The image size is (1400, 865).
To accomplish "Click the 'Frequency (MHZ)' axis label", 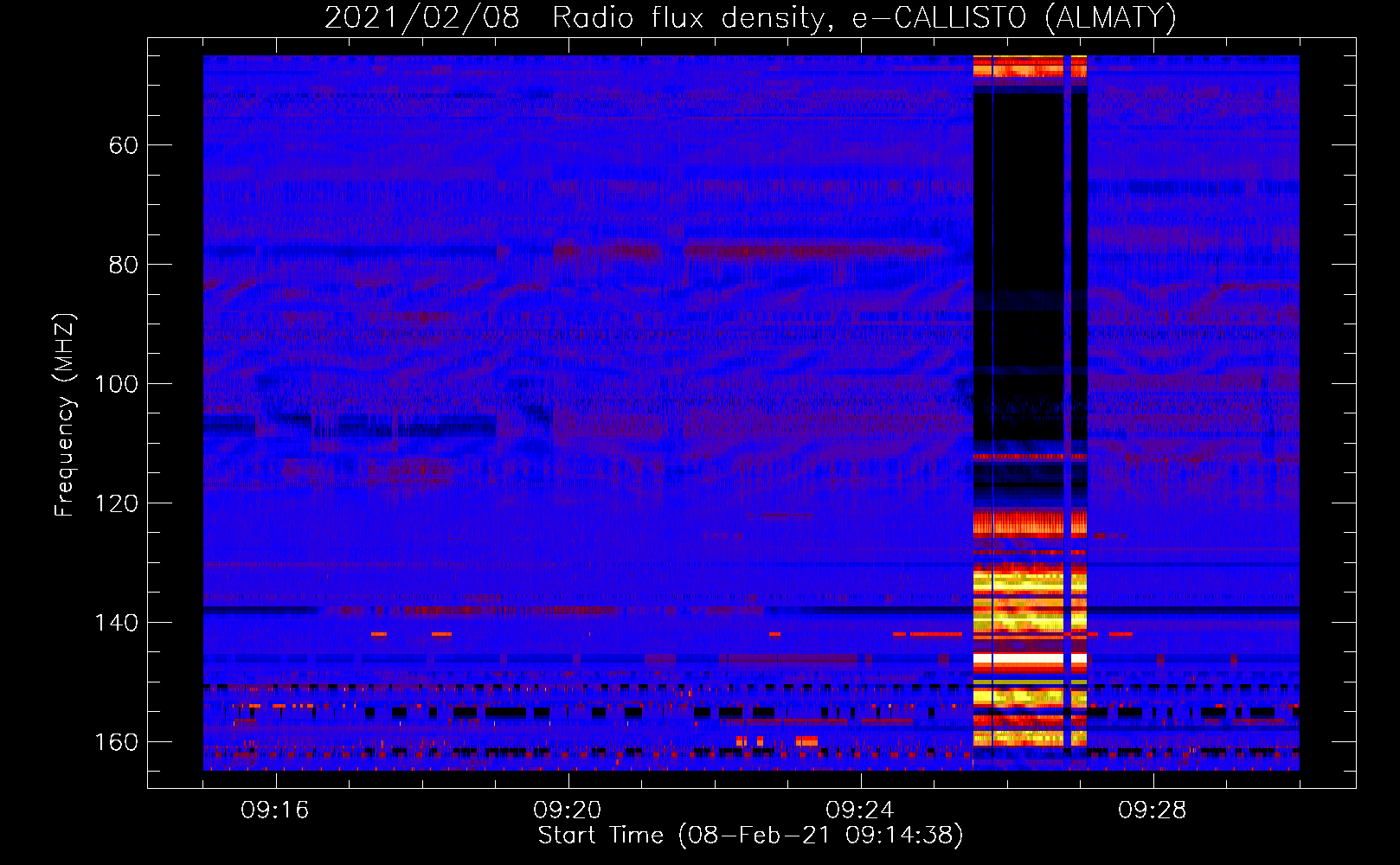I will [65, 415].
